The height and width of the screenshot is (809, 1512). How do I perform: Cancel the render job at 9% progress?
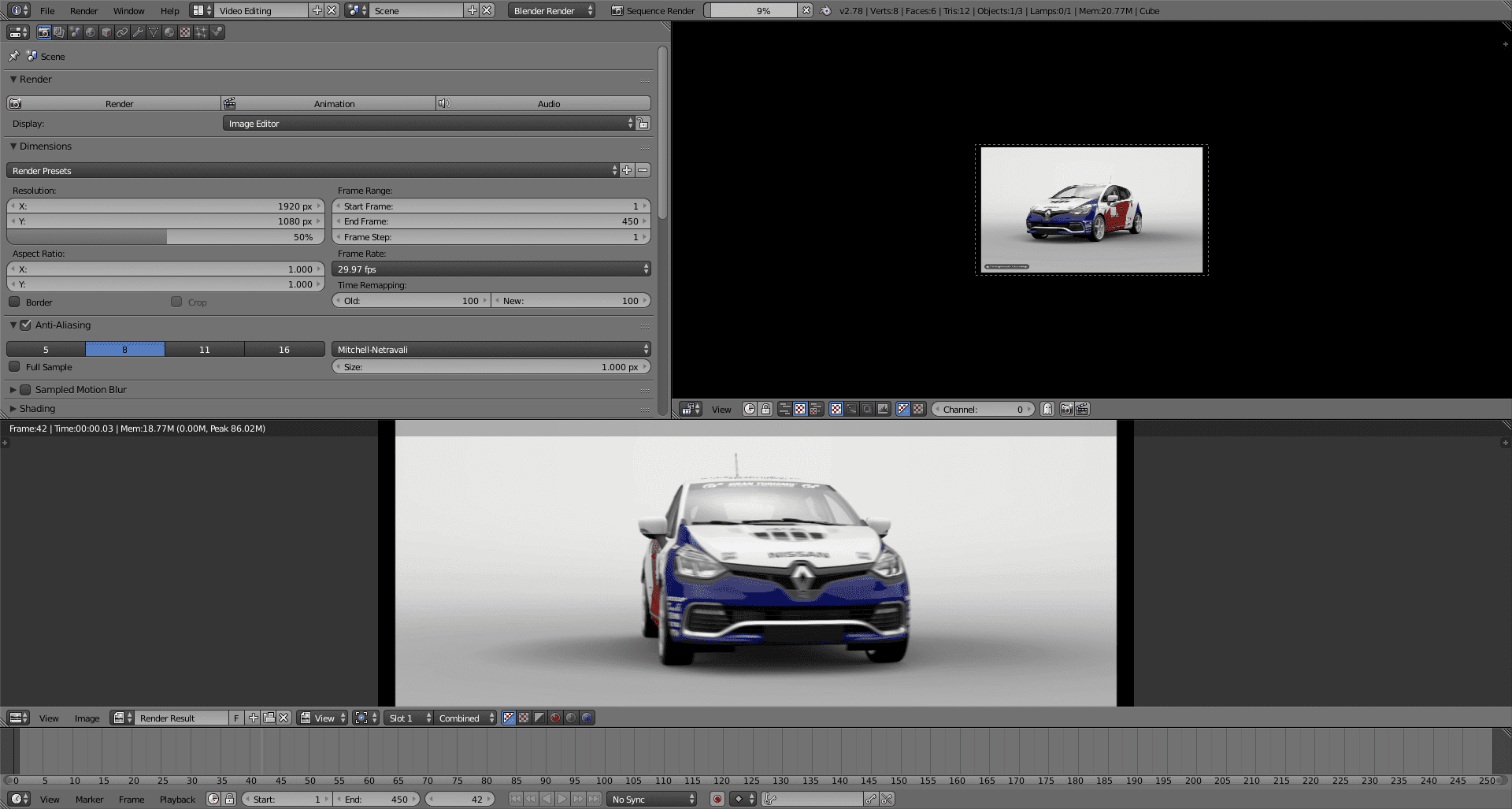[806, 10]
